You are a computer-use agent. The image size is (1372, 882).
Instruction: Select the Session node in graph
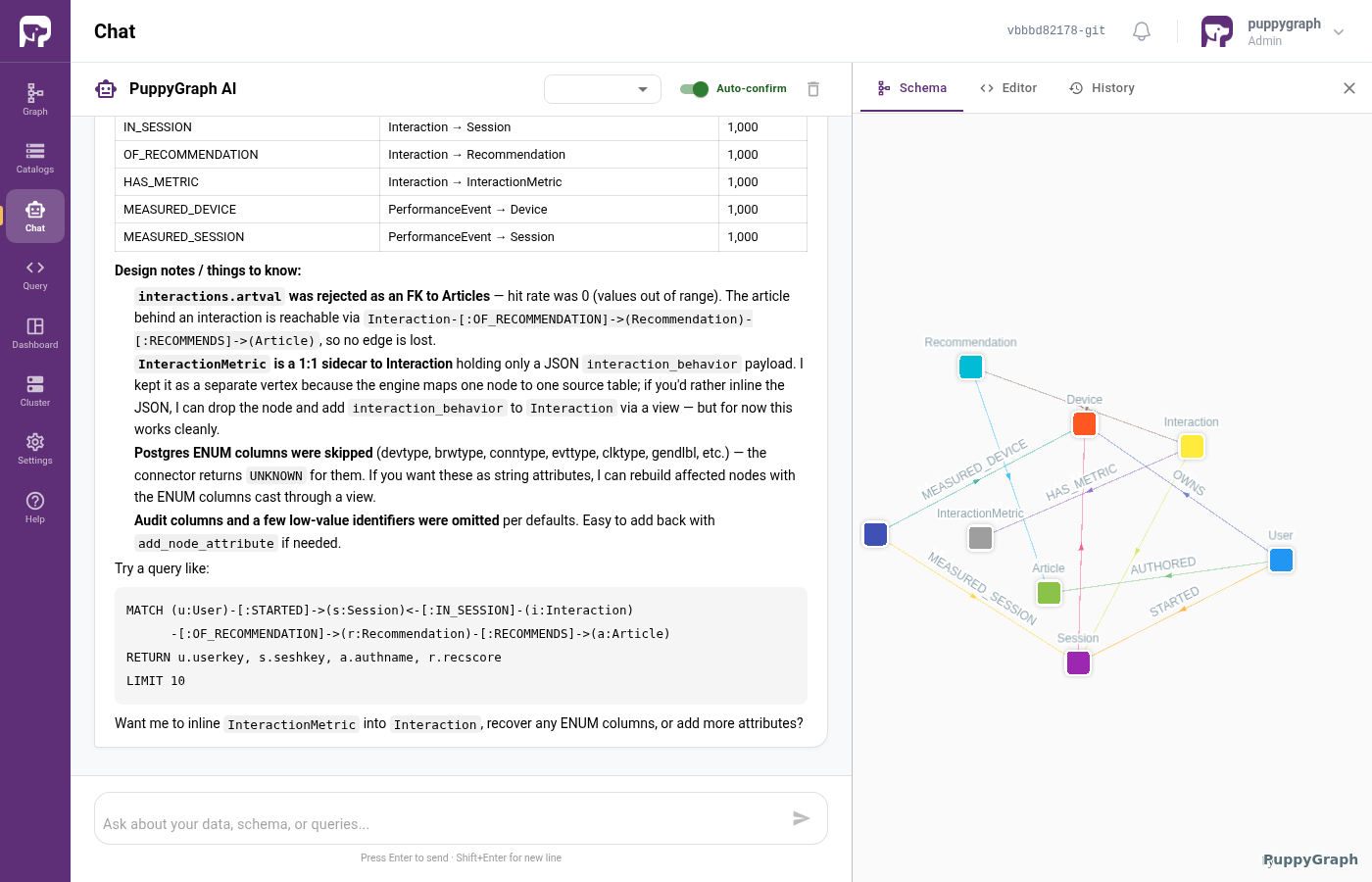tap(1079, 662)
